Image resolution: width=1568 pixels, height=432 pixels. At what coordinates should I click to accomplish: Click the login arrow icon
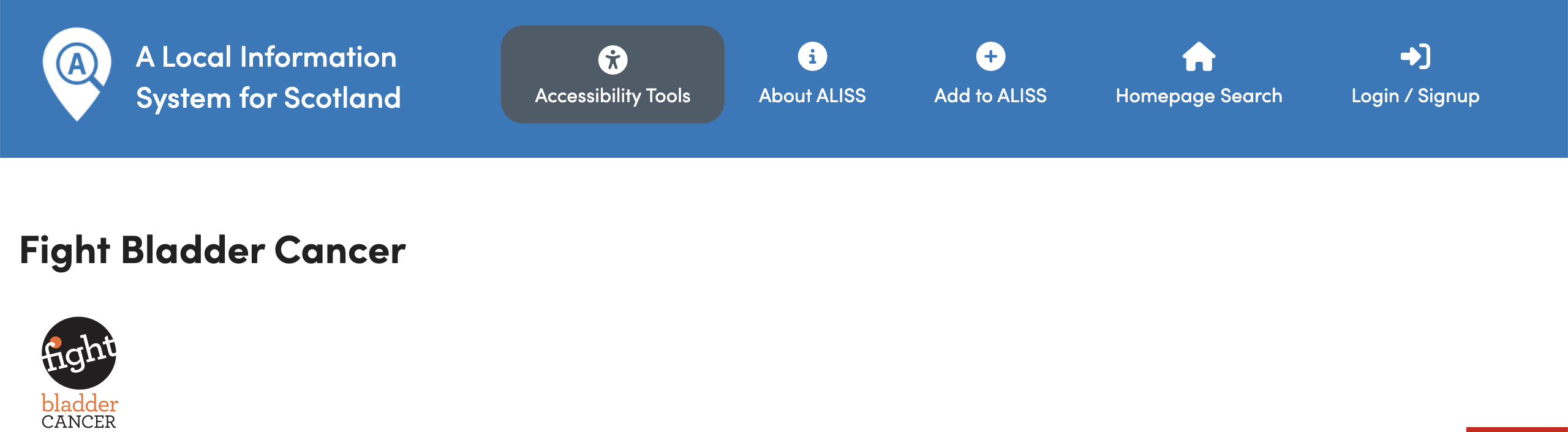click(1415, 57)
